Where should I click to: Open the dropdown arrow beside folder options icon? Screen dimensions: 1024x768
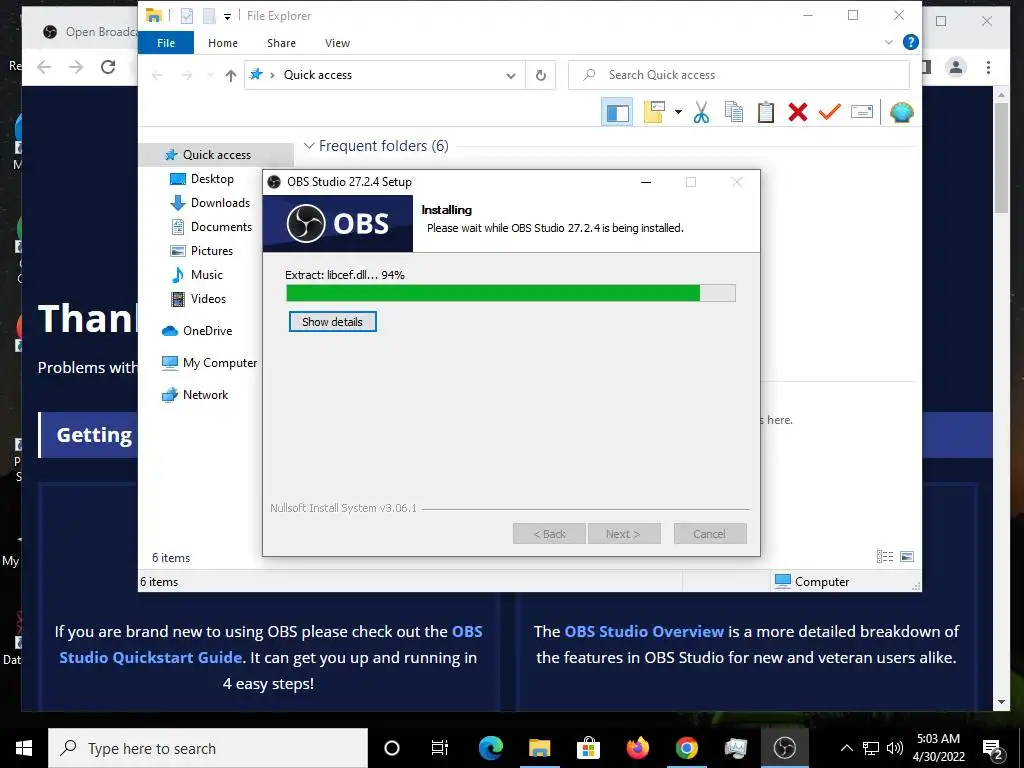click(x=678, y=112)
